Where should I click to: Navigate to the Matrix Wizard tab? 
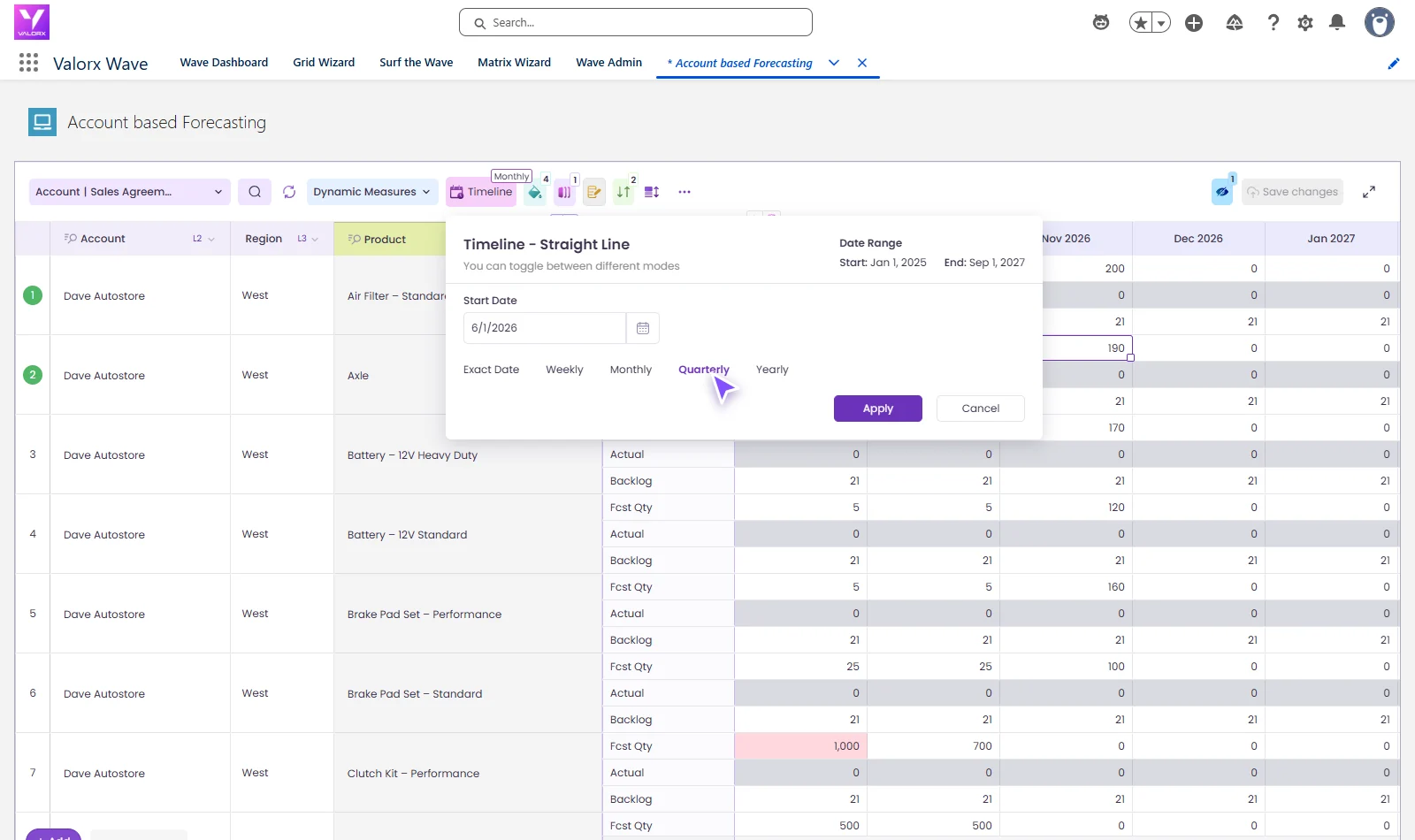coord(514,63)
